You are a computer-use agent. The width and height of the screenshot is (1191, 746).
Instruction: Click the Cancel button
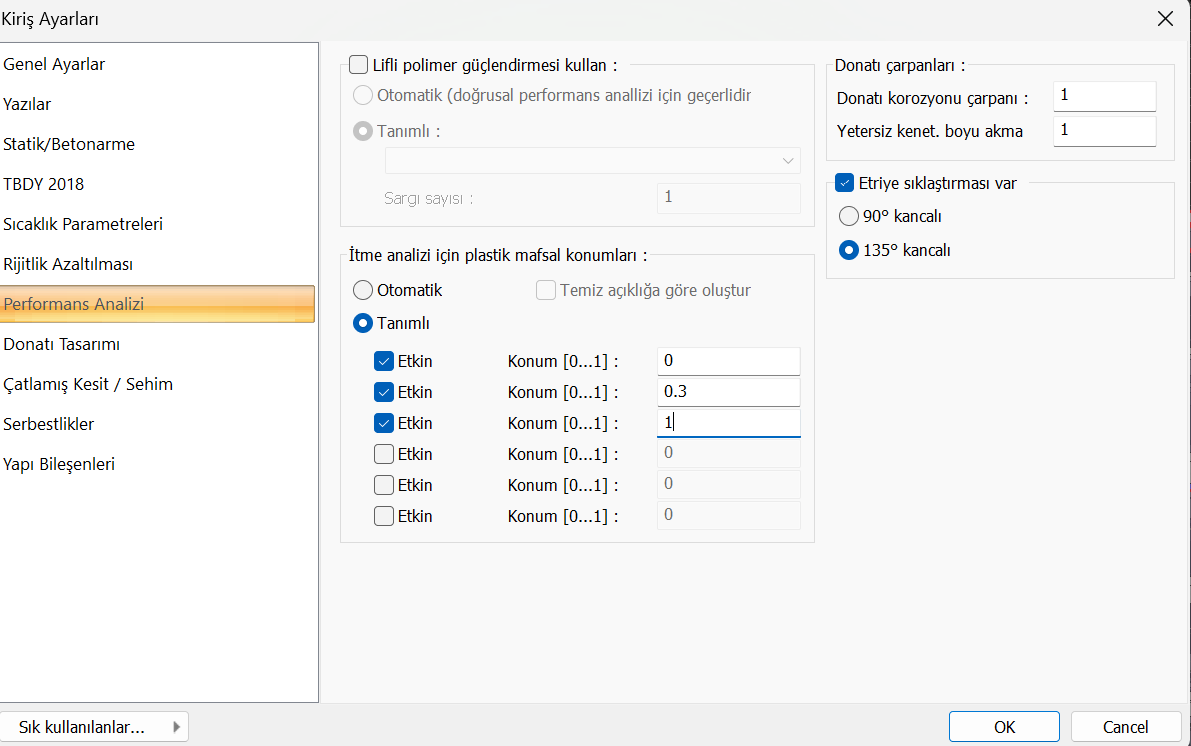pyautogui.click(x=1125, y=727)
